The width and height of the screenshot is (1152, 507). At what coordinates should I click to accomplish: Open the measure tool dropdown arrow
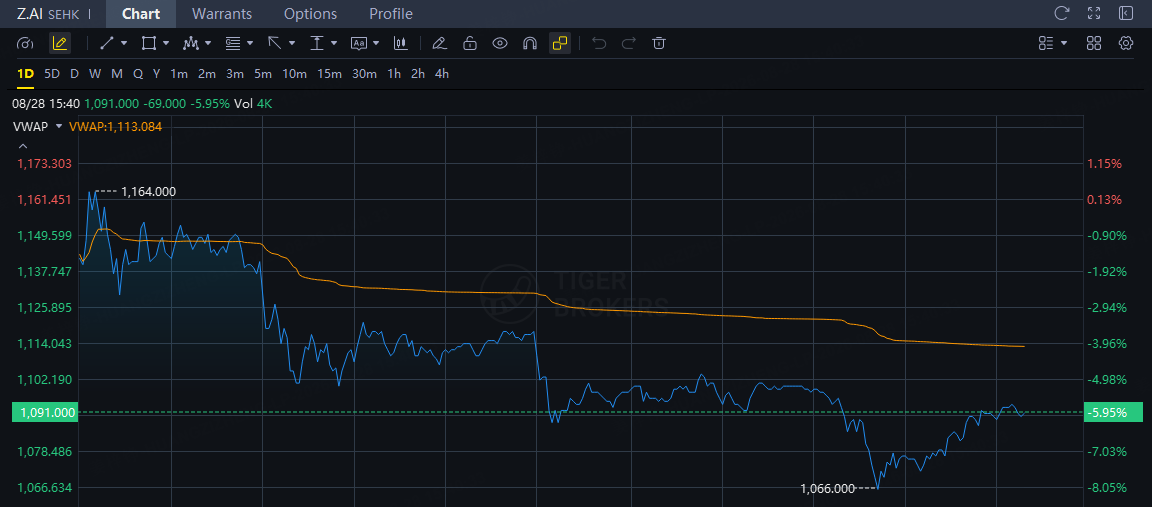334,43
